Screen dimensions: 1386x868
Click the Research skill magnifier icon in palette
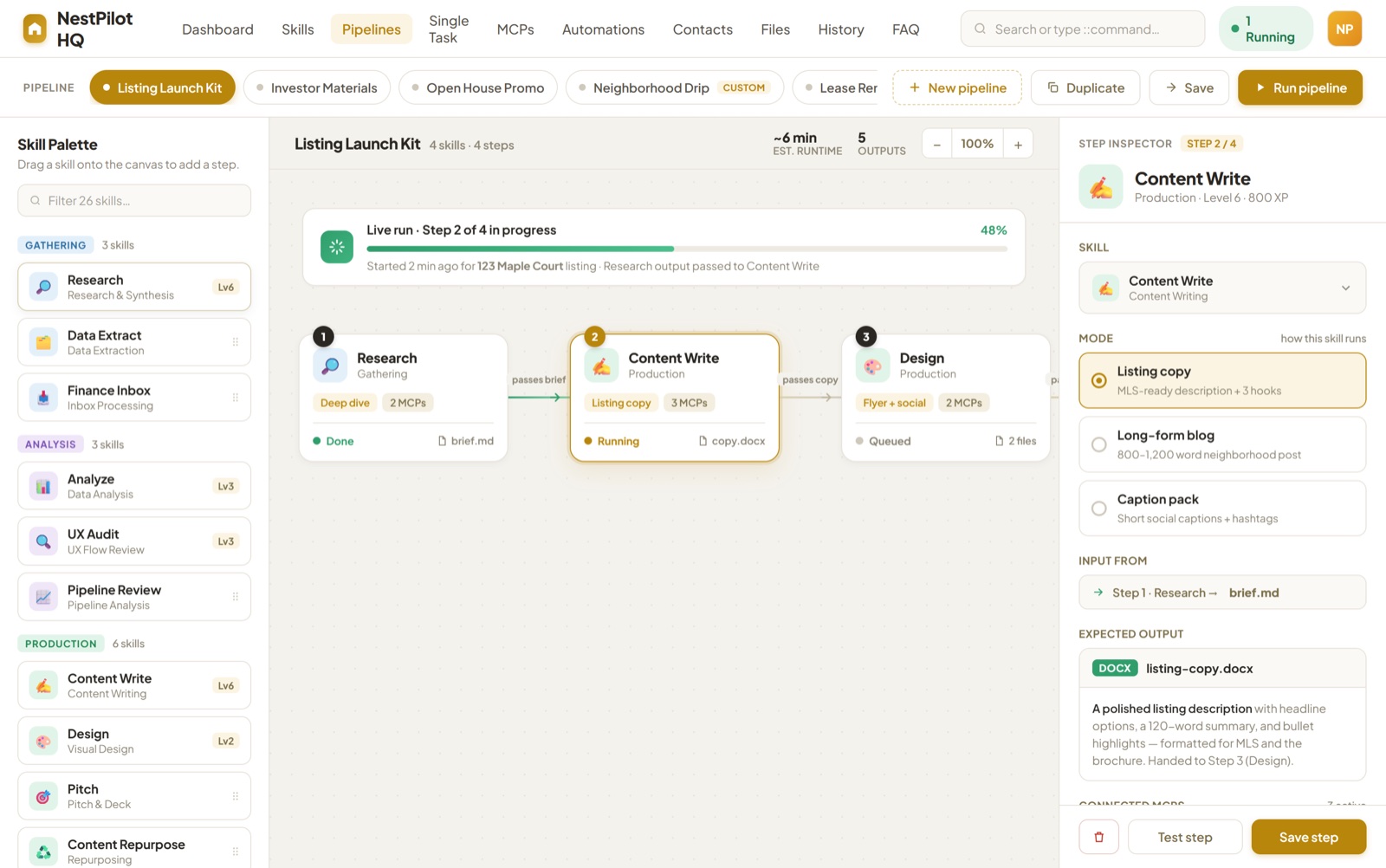pos(43,287)
